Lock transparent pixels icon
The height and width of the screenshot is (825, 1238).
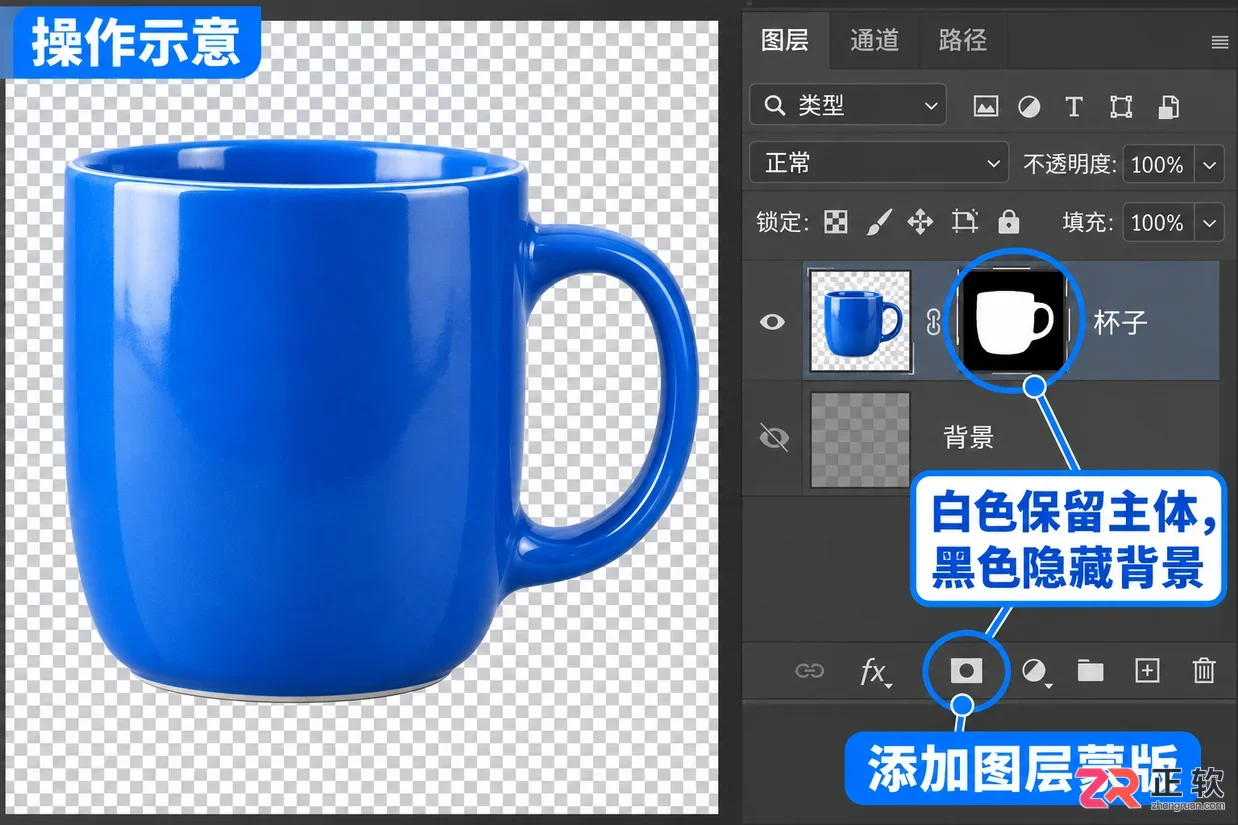pyautogui.click(x=835, y=222)
